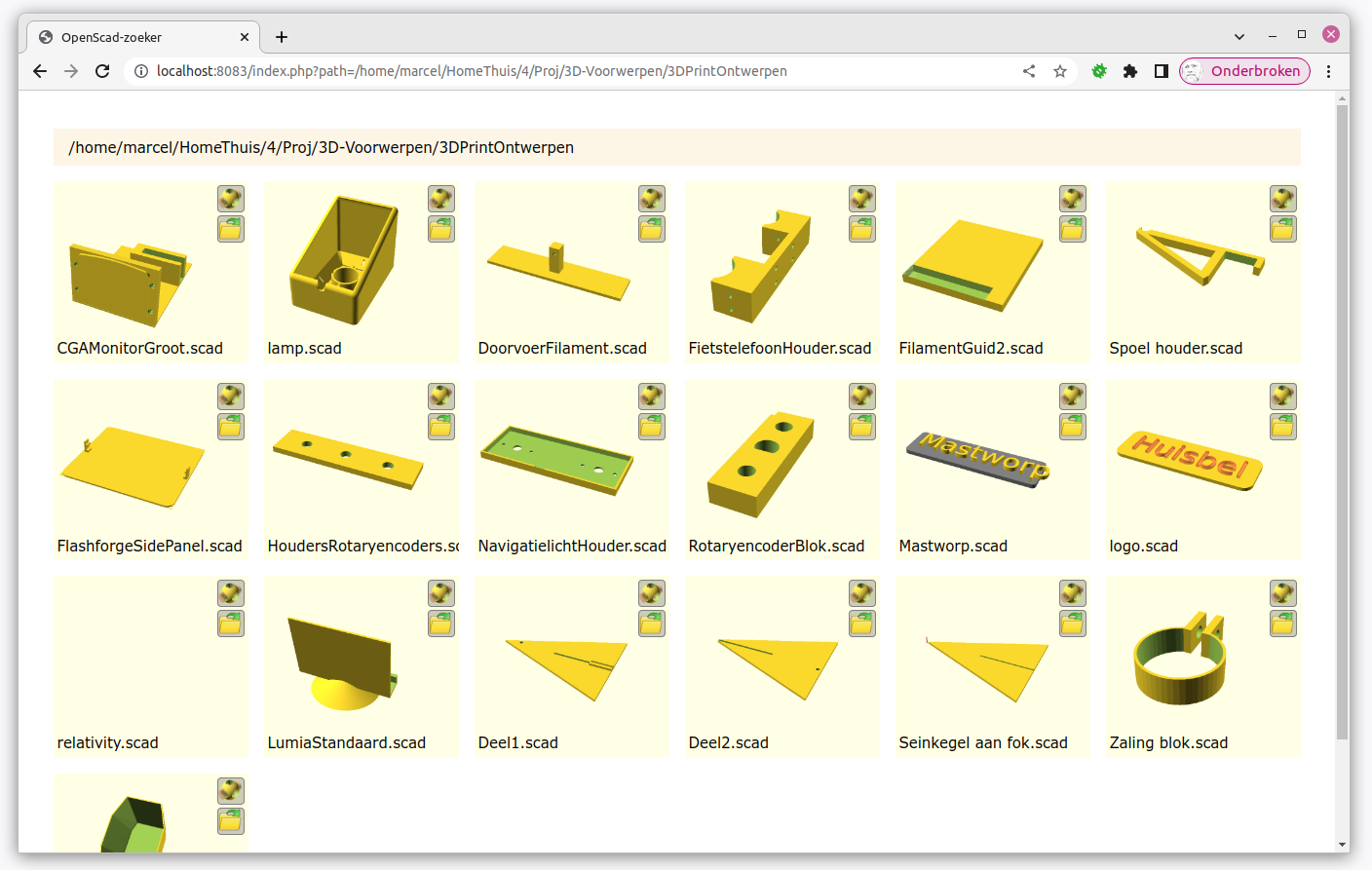
Task: Open the folder icon for NavigatielichtHouder.scad
Action: click(x=652, y=427)
